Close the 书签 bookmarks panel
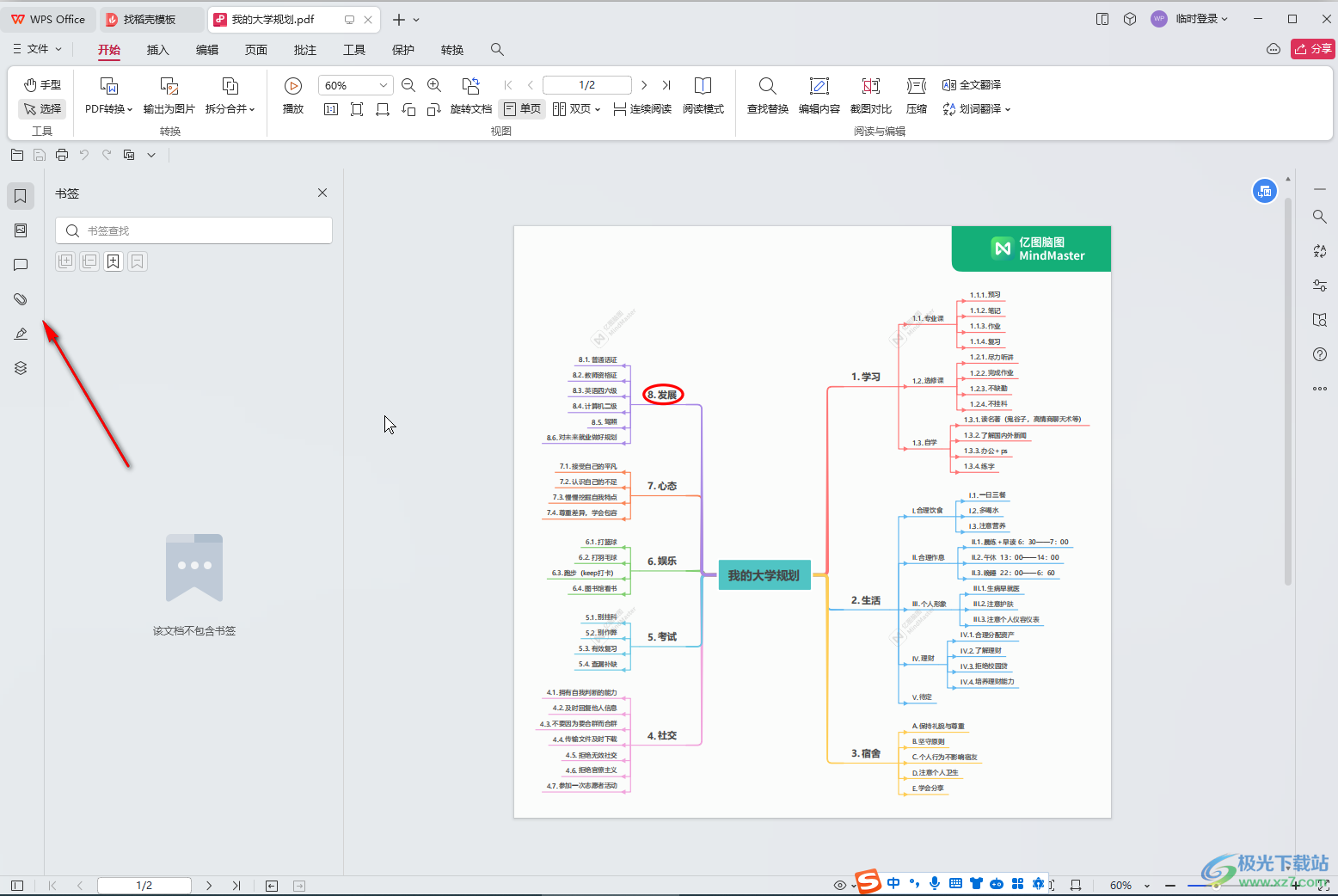Image resolution: width=1338 pixels, height=896 pixels. (322, 193)
